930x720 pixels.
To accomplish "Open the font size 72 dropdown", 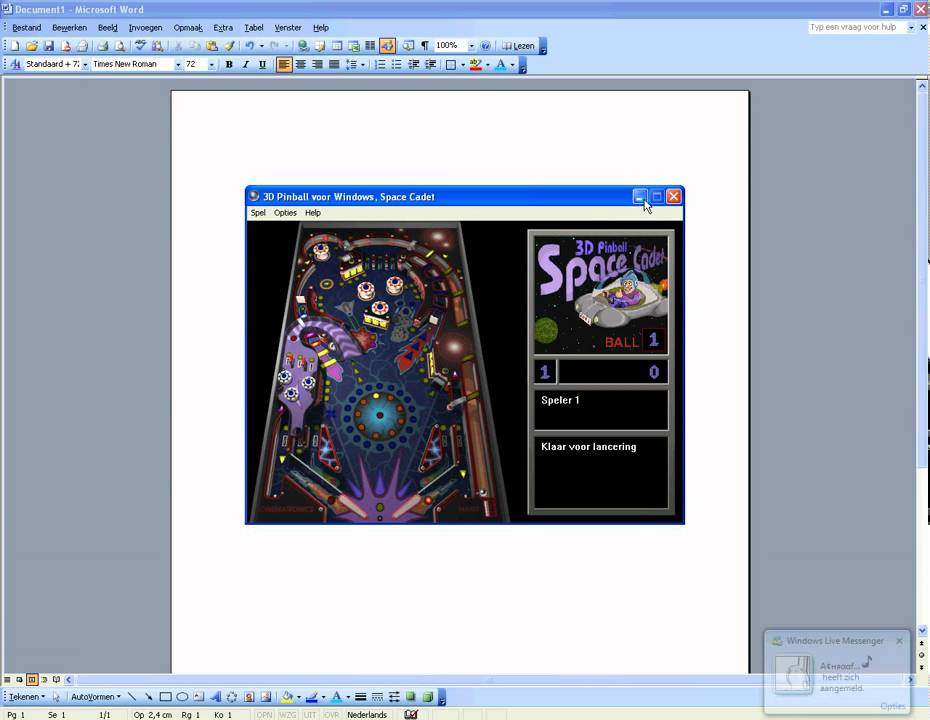I will coord(212,64).
